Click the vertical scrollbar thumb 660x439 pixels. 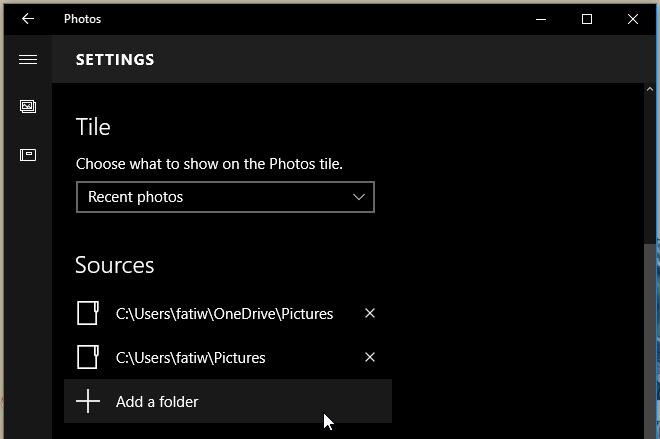coord(650,341)
